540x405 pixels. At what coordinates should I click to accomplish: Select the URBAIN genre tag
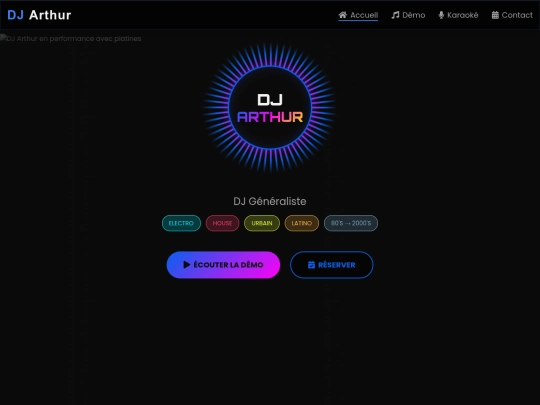[x=262, y=223]
